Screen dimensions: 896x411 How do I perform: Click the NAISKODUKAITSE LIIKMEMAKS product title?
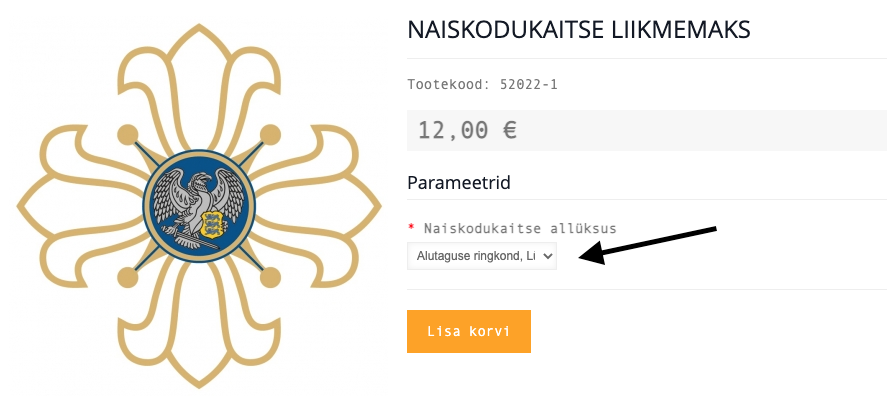pos(578,30)
